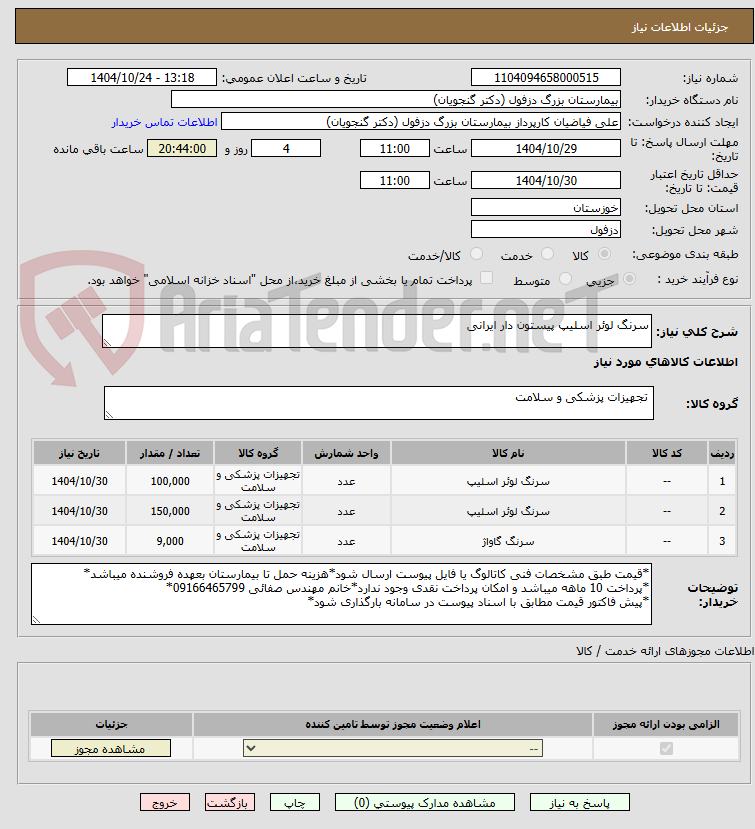This screenshot has width=755, height=829.
Task: Click the 1404/10/30 price validity date field
Action: click(x=546, y=180)
